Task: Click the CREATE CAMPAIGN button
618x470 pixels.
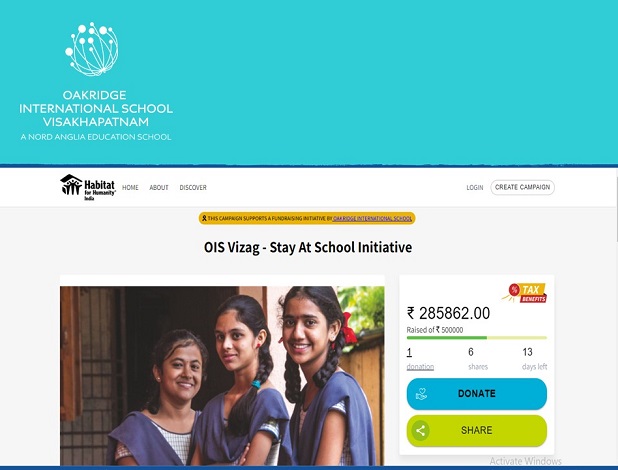Action: click(x=522, y=187)
